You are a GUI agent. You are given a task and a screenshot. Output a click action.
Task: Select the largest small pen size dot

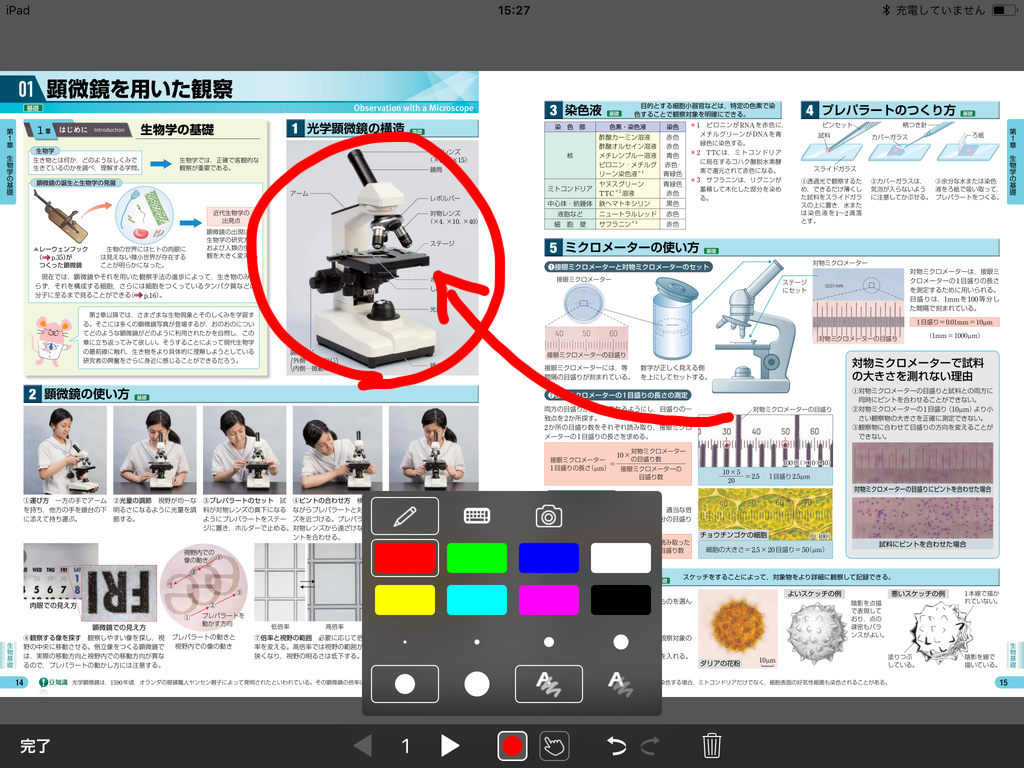tap(620, 642)
